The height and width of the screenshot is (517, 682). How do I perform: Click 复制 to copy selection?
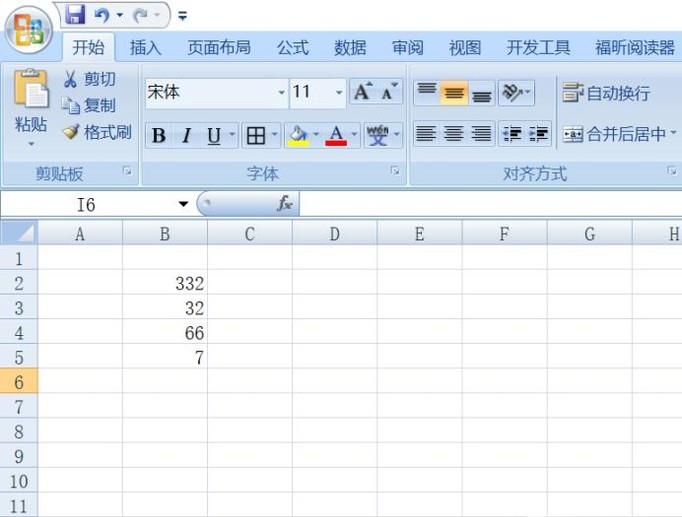[89, 105]
